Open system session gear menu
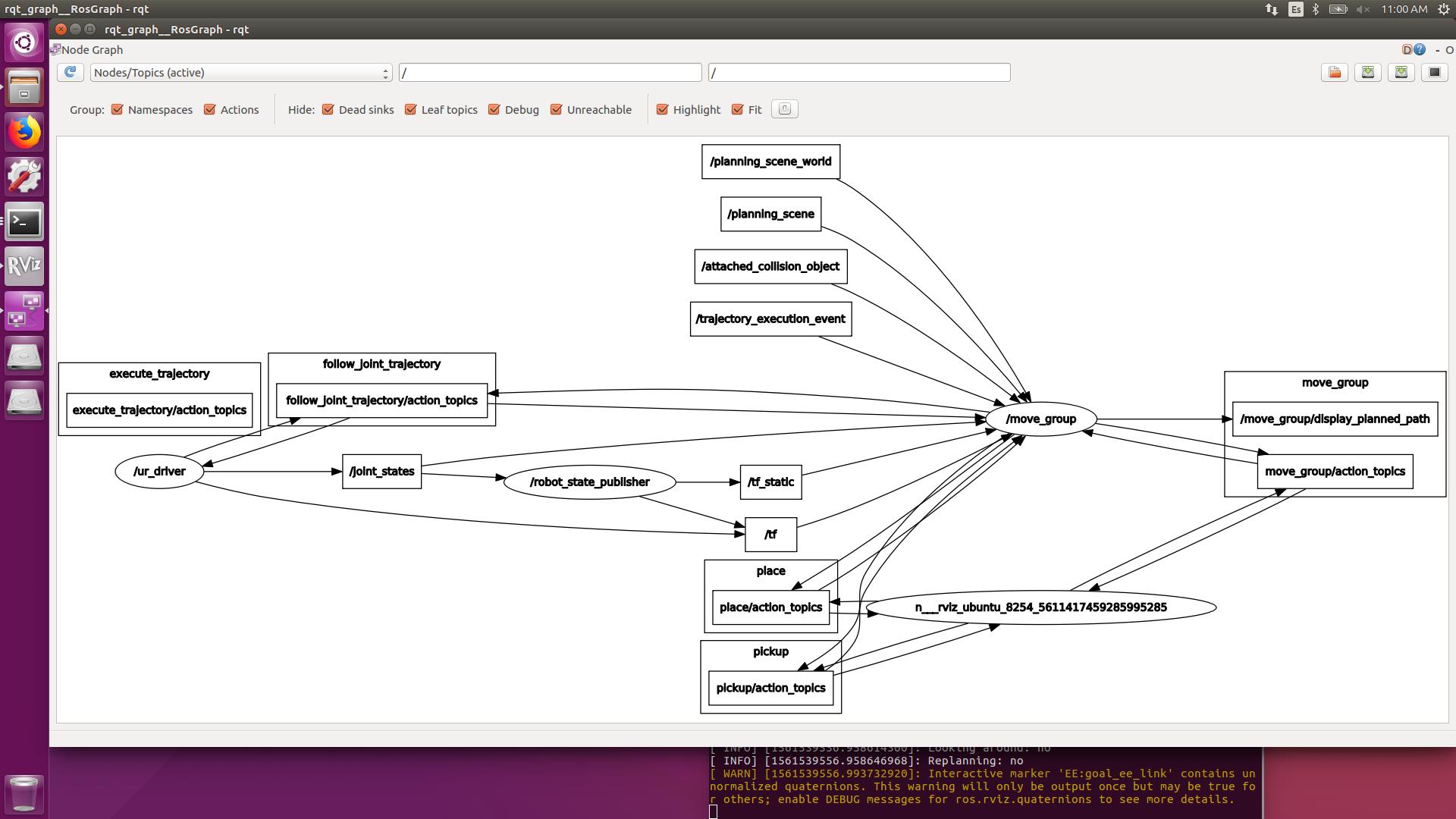The image size is (1456, 819). 1444,9
